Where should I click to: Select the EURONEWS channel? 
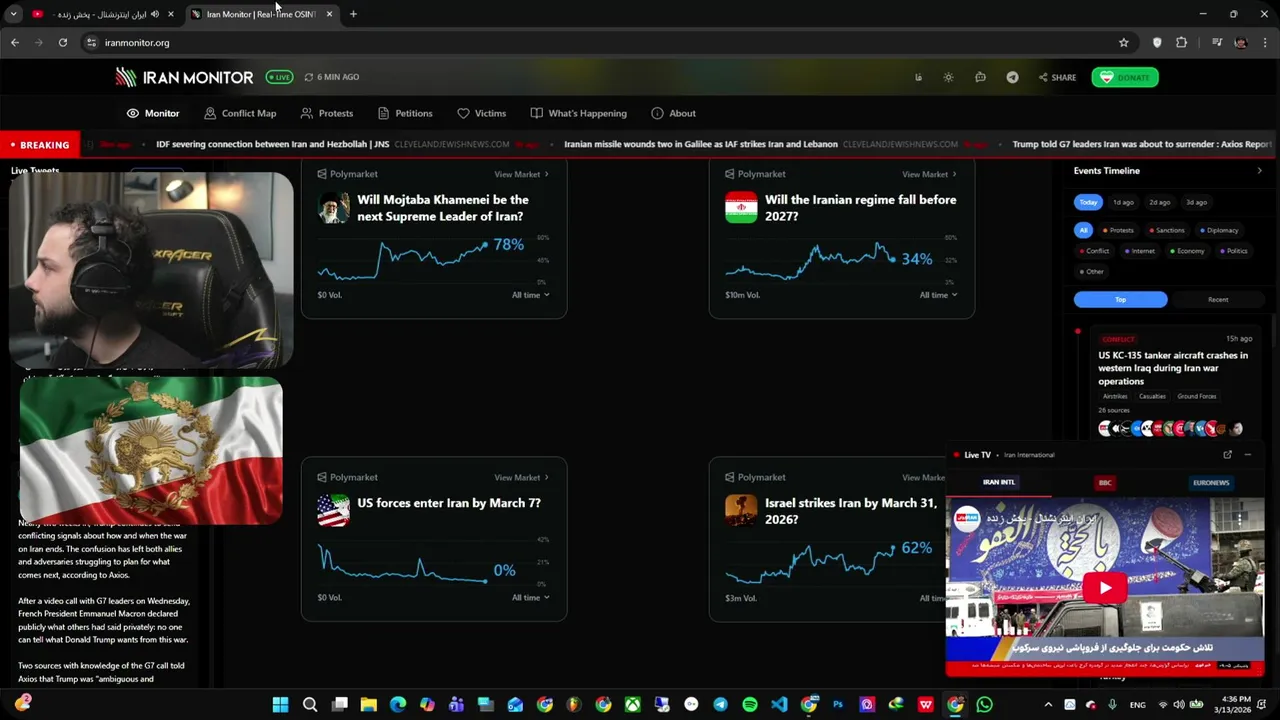[x=1210, y=483]
